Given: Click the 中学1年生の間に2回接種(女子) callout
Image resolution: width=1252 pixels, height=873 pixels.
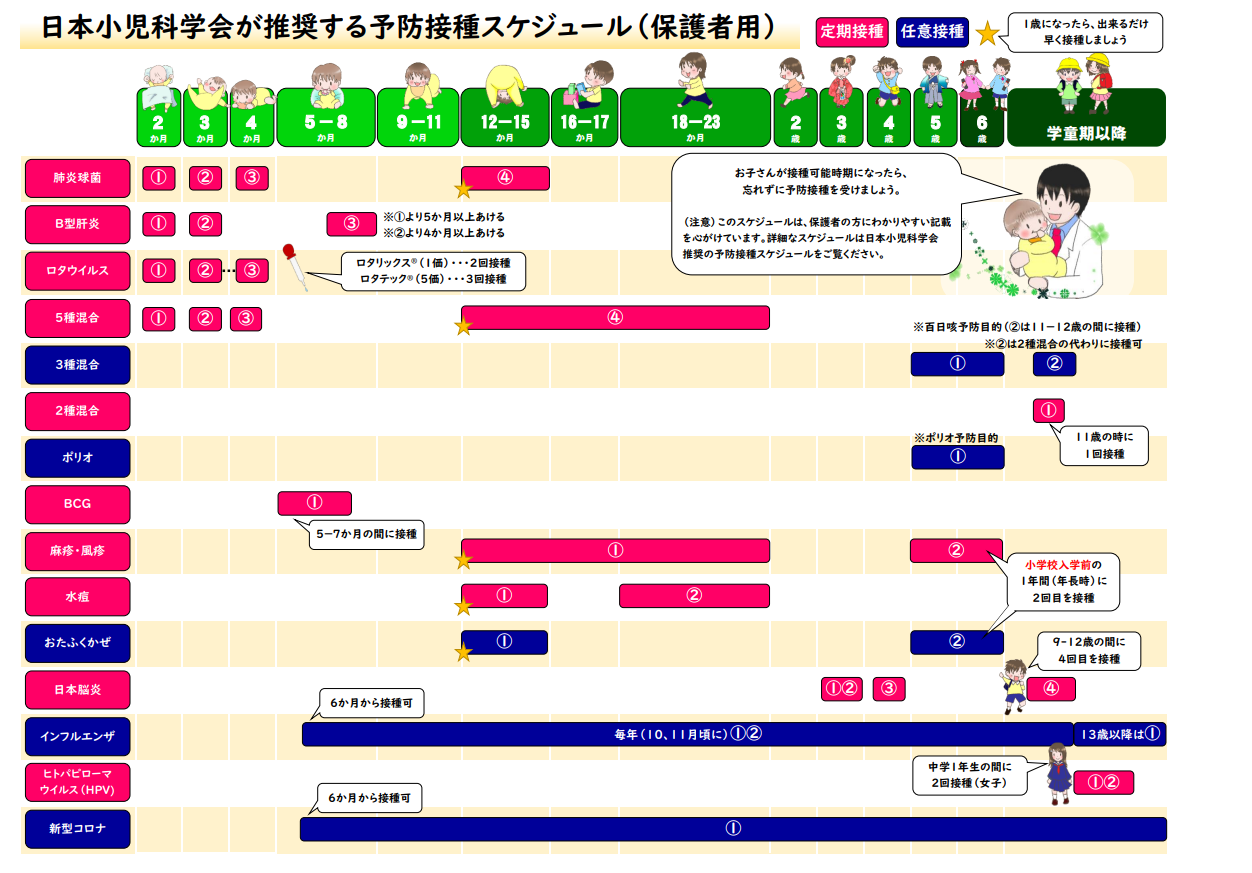Looking at the screenshot, I should (970, 775).
